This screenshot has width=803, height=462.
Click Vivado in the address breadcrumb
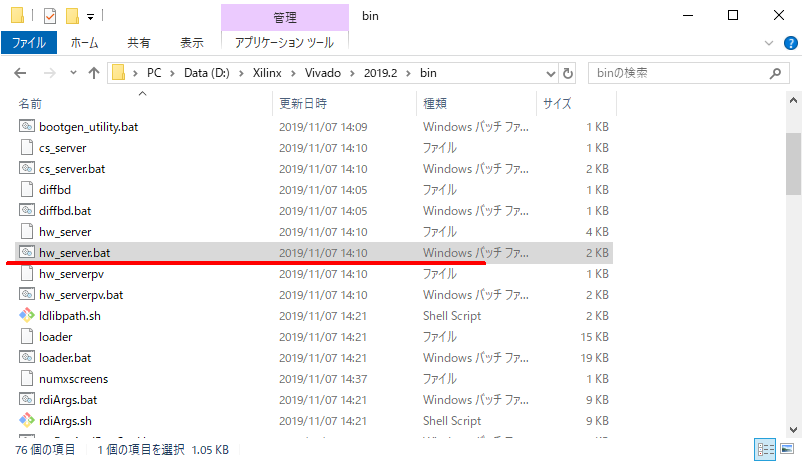(x=323, y=73)
